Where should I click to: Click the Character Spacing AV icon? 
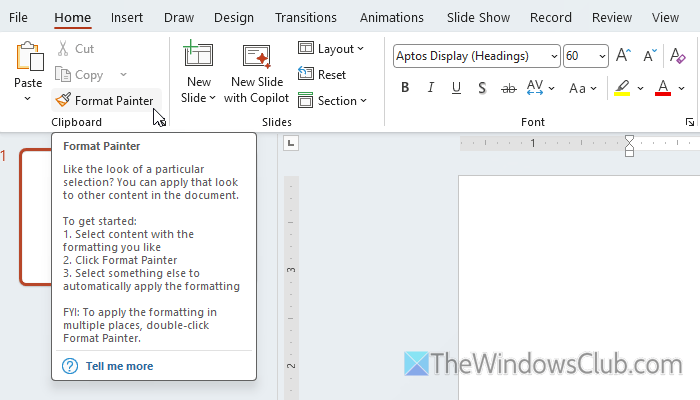click(534, 88)
